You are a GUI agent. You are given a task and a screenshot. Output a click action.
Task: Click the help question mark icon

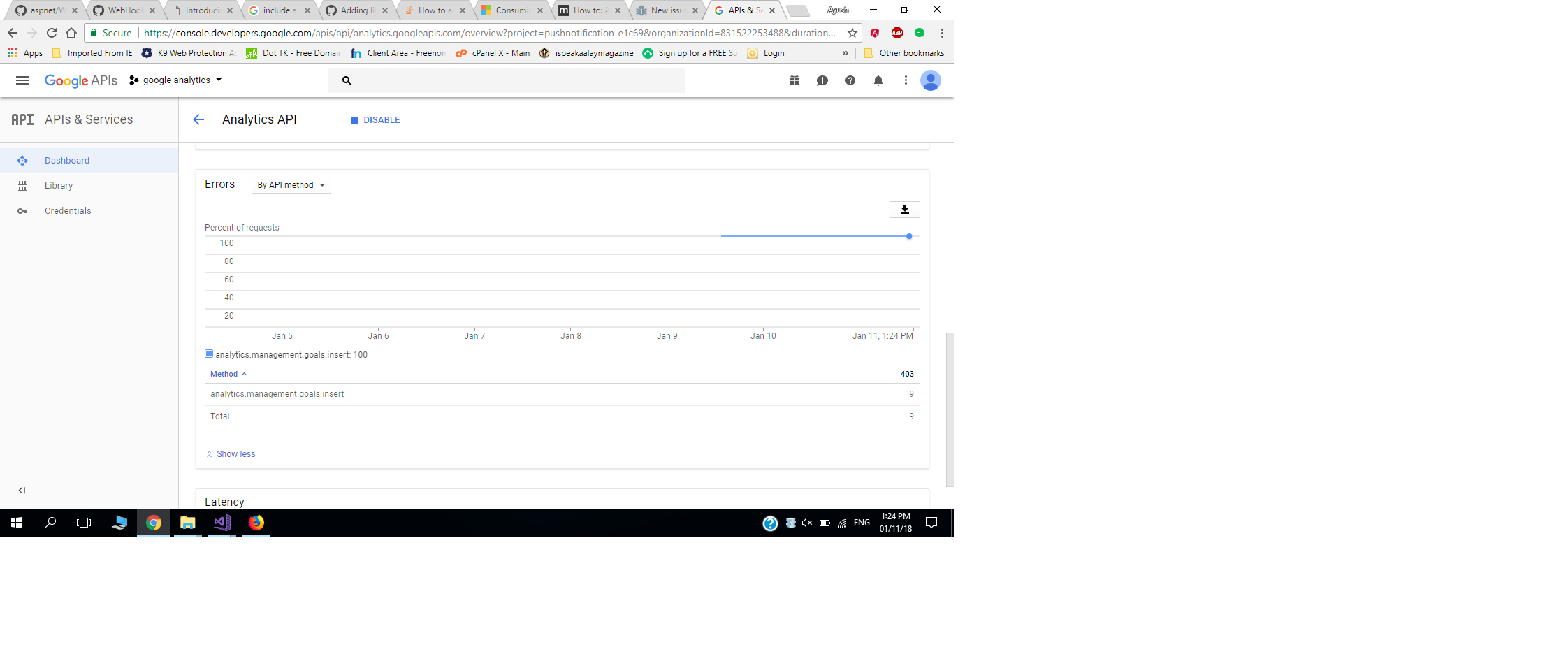click(x=850, y=80)
